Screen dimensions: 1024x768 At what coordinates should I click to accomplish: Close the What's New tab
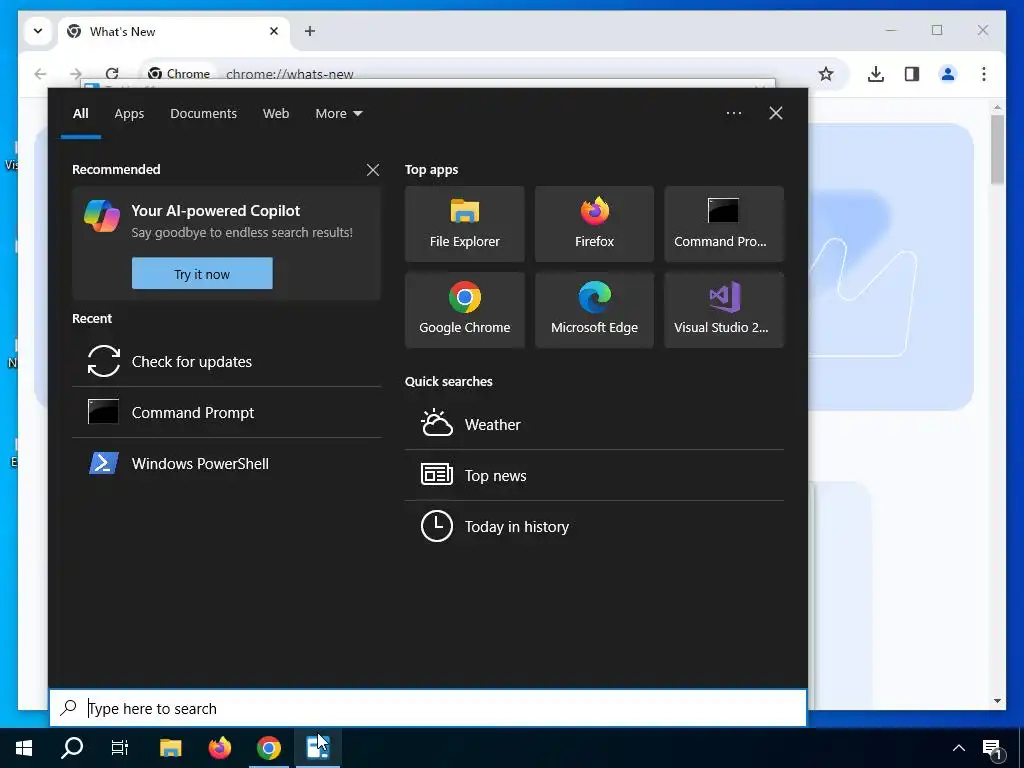tap(274, 31)
